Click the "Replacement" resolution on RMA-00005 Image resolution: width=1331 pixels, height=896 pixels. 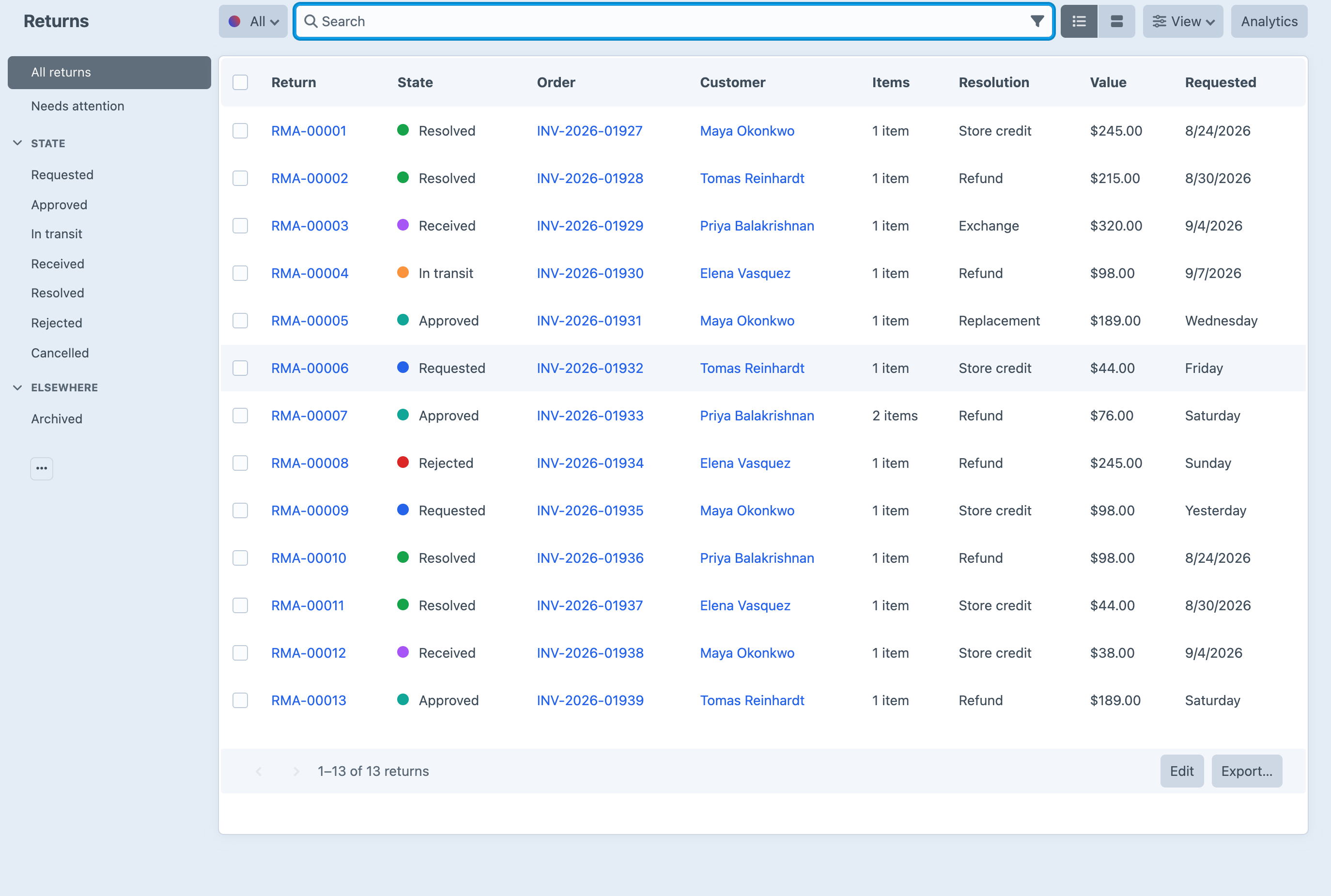(x=1000, y=321)
